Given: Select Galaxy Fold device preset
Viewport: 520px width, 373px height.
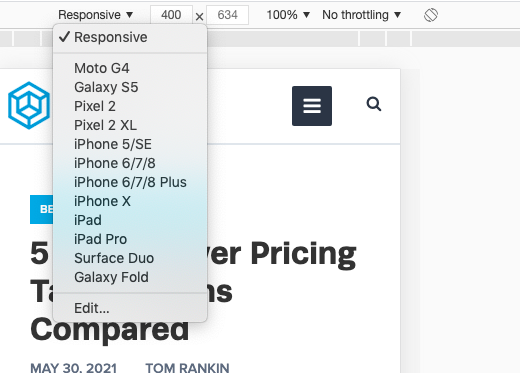Looking at the screenshot, I should tap(130, 277).
